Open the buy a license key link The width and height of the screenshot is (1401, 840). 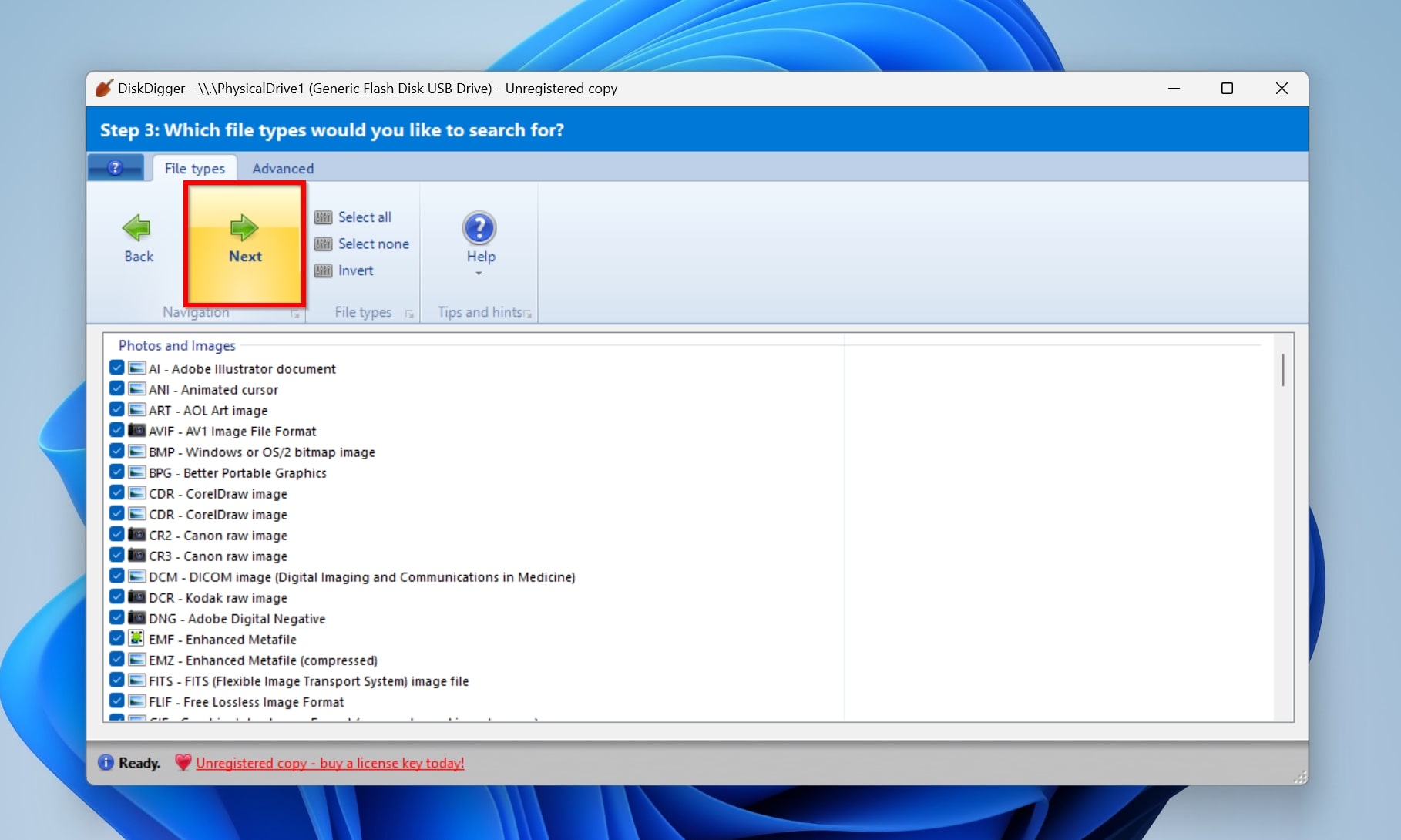(330, 763)
